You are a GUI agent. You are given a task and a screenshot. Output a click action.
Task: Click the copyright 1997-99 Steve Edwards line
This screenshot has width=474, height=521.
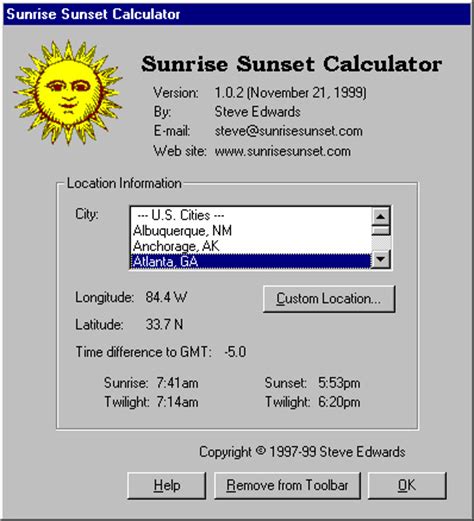coord(302,452)
